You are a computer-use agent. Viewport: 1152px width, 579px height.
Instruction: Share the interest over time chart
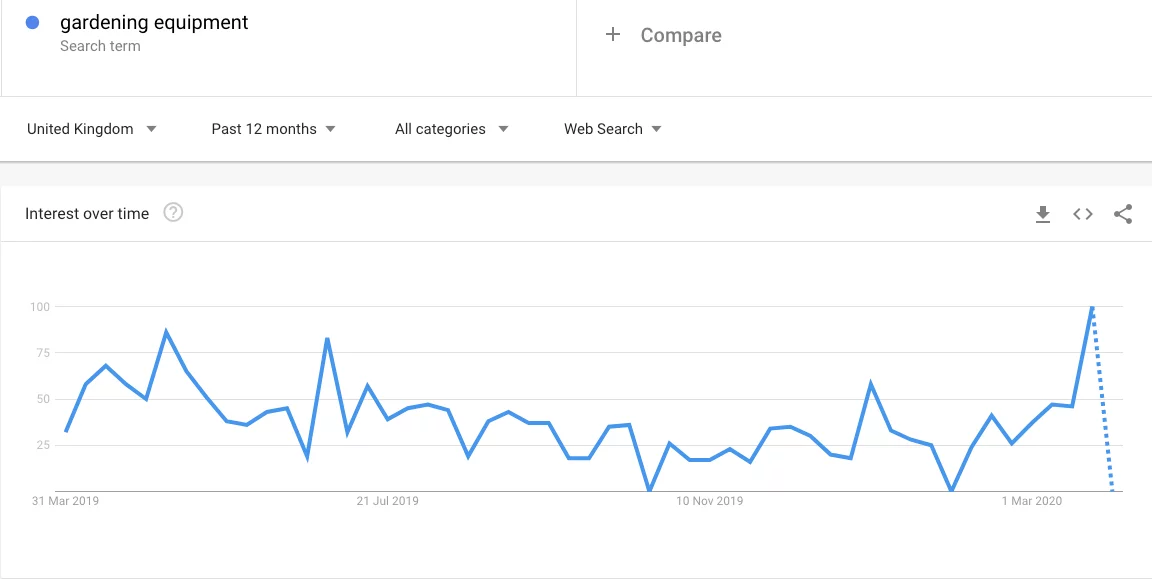click(x=1123, y=214)
